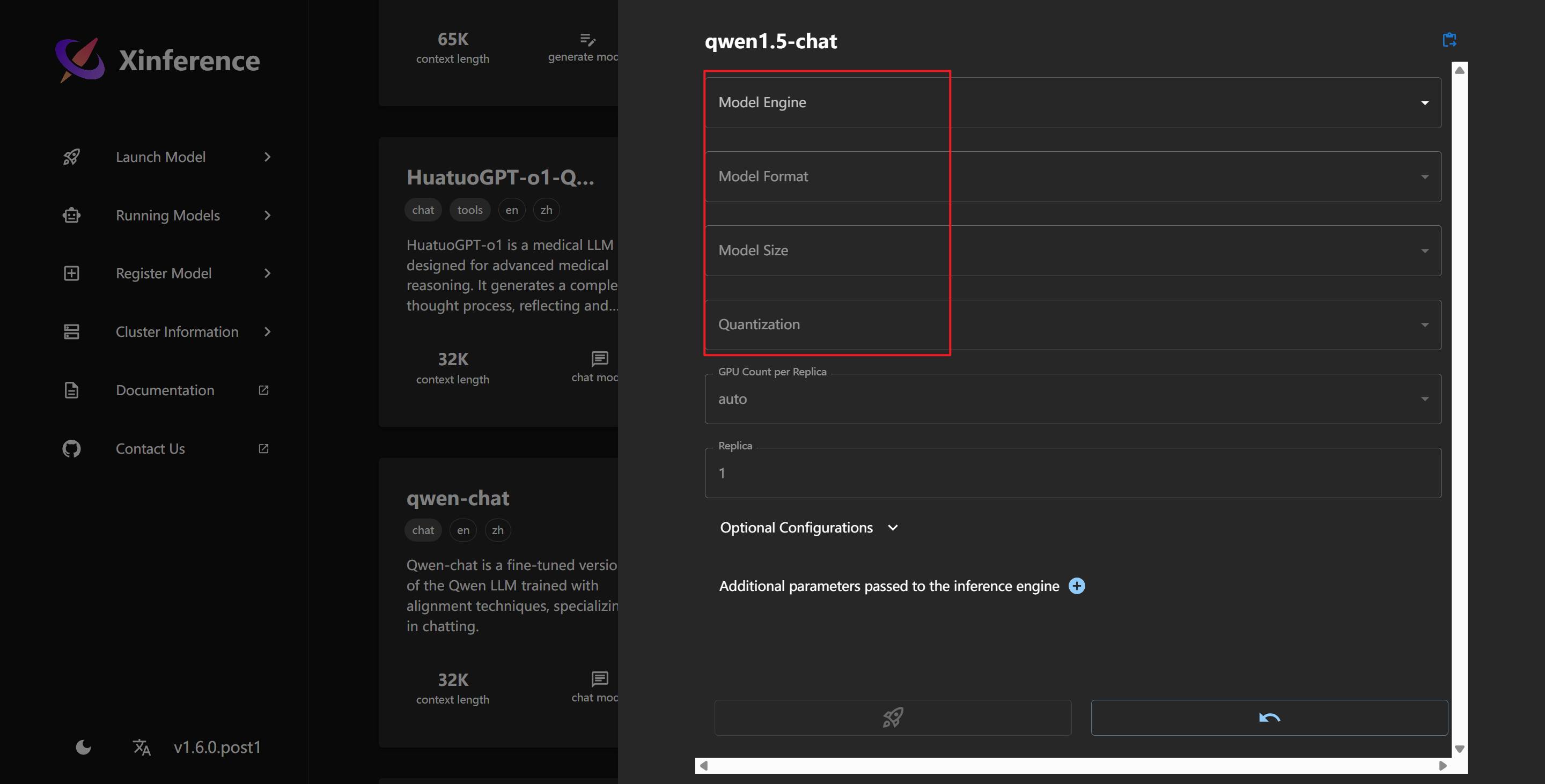This screenshot has height=784, width=1545.
Task: Expand the Optional Configurations section
Action: tap(808, 528)
